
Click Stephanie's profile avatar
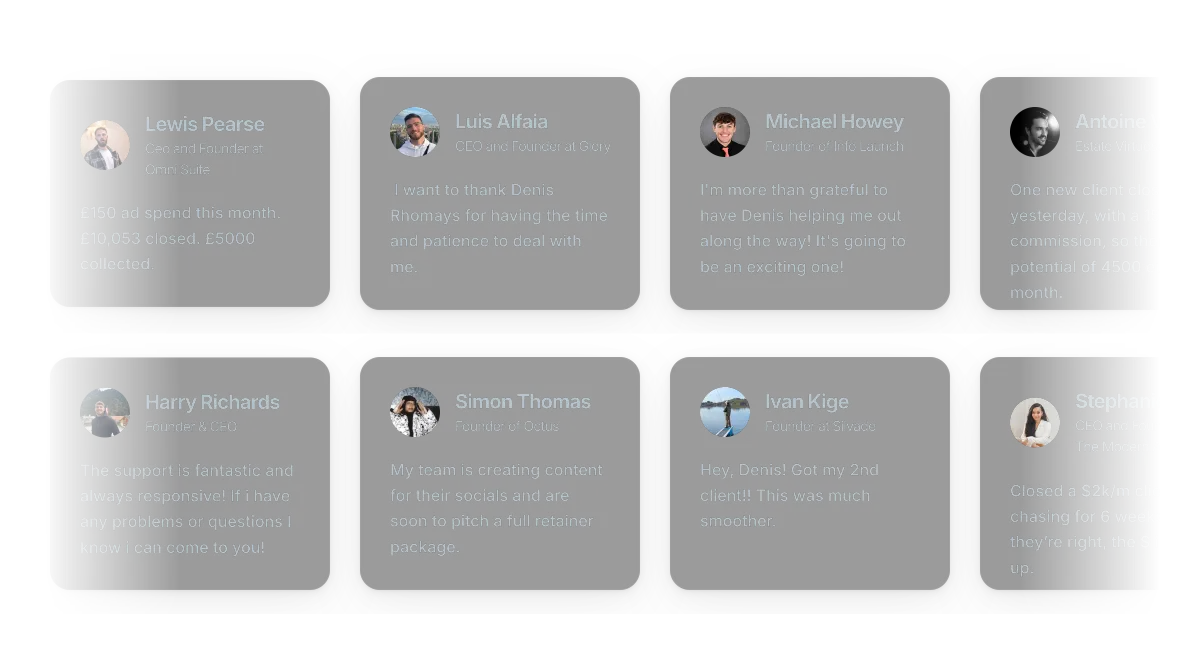coord(1035,422)
